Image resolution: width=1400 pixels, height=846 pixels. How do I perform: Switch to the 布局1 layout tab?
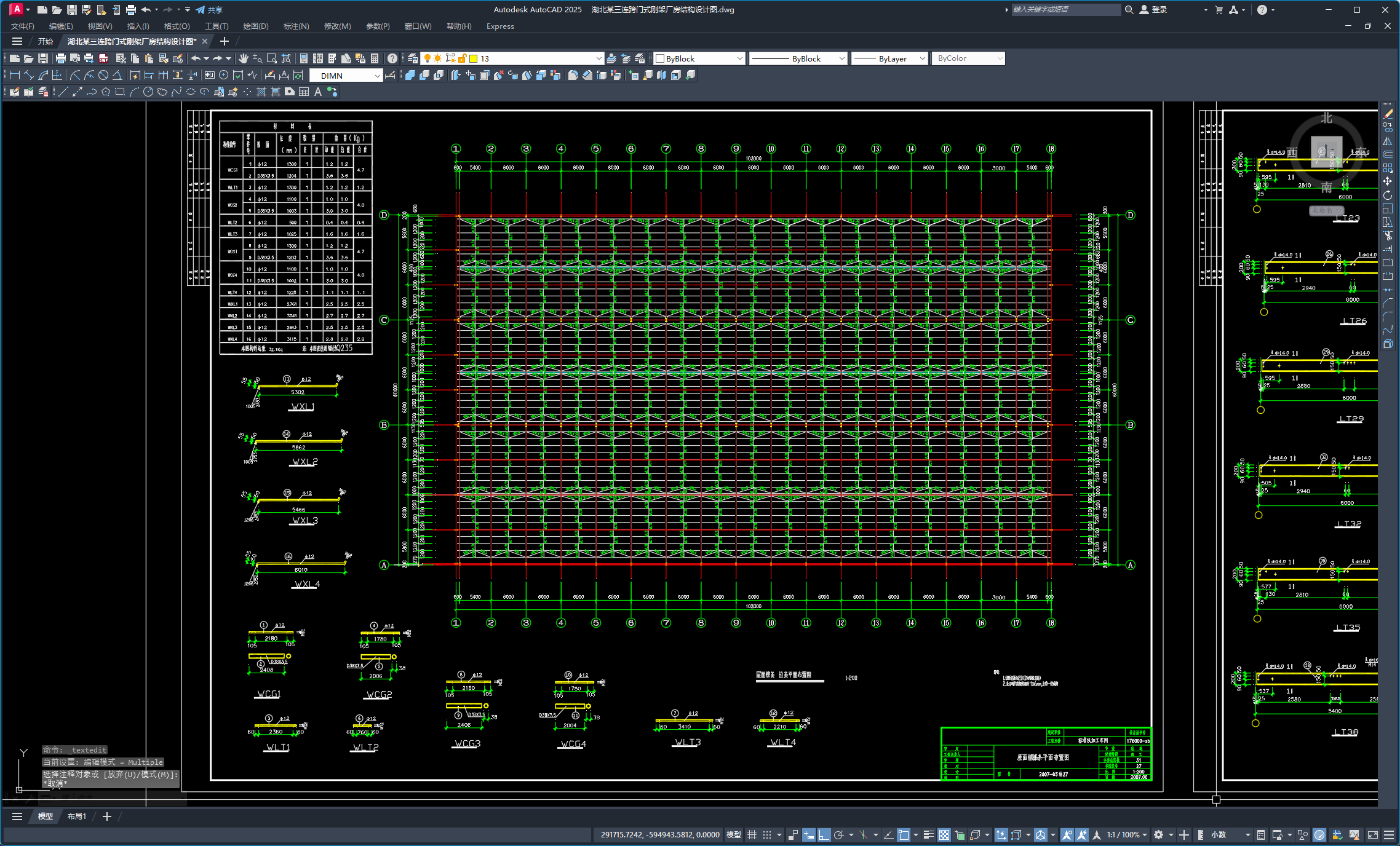[x=77, y=816]
